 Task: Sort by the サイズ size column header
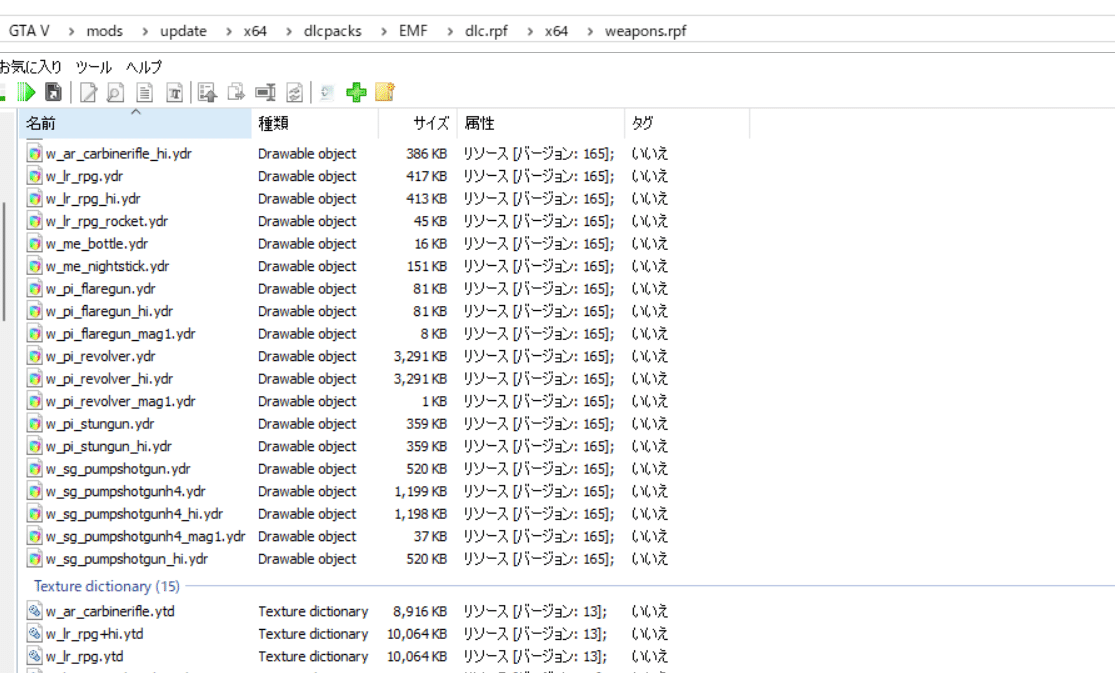pyautogui.click(x=417, y=123)
